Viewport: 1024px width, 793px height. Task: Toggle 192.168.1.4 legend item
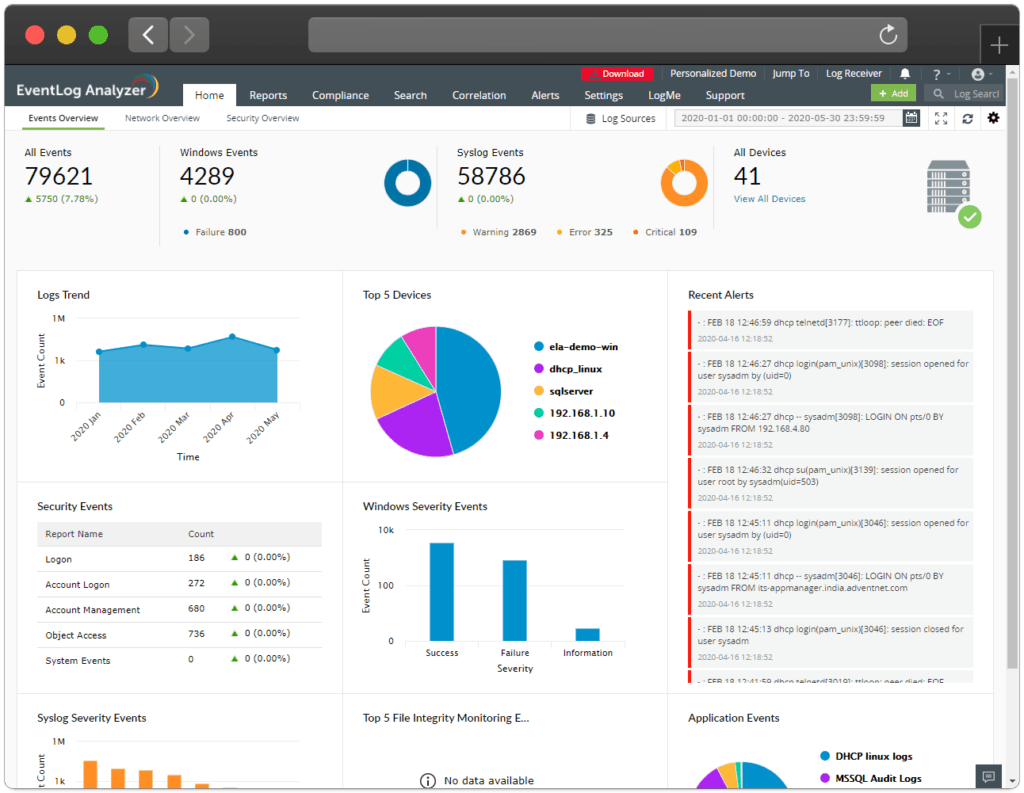pos(571,435)
